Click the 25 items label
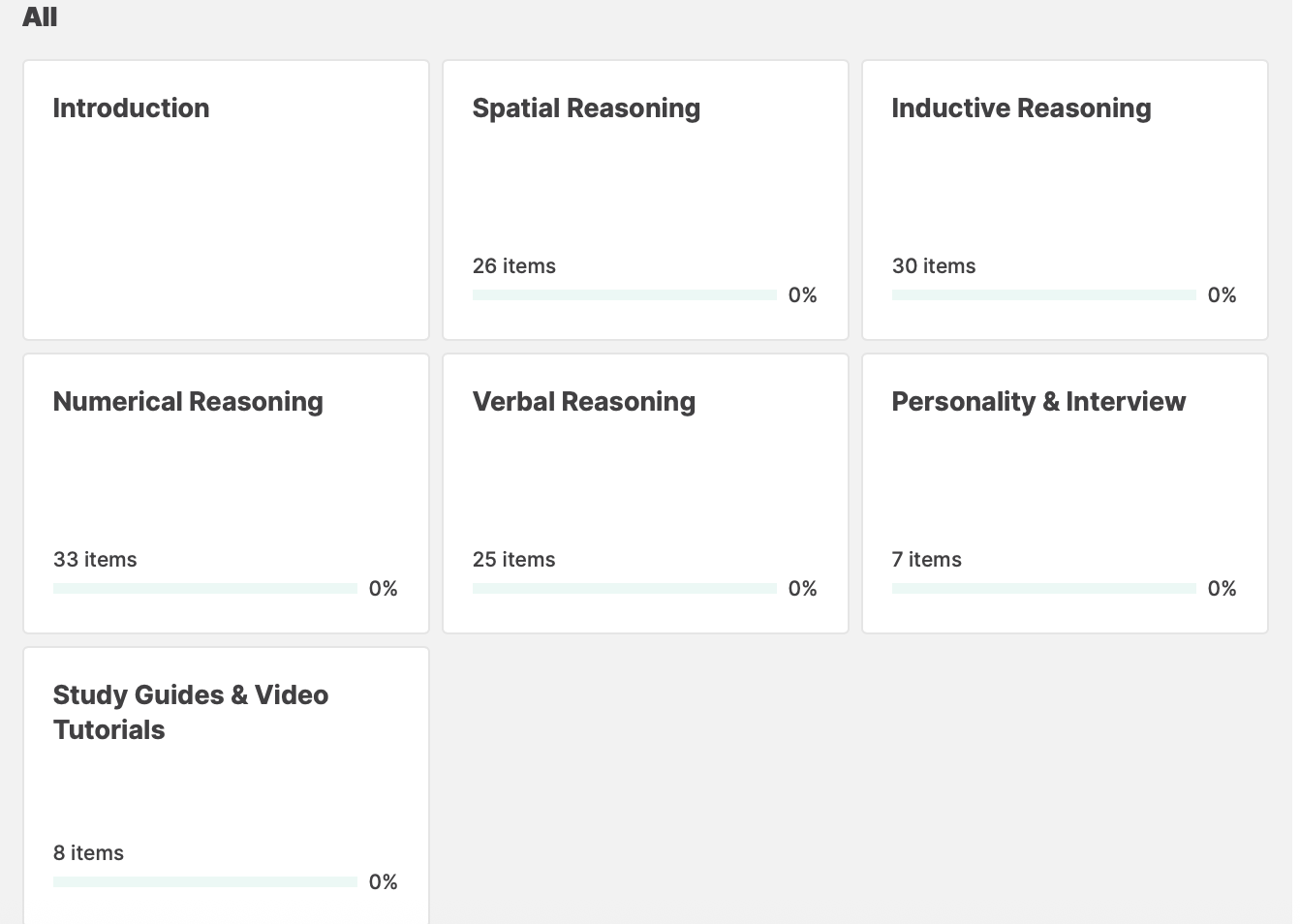1300x924 pixels. coord(513,560)
